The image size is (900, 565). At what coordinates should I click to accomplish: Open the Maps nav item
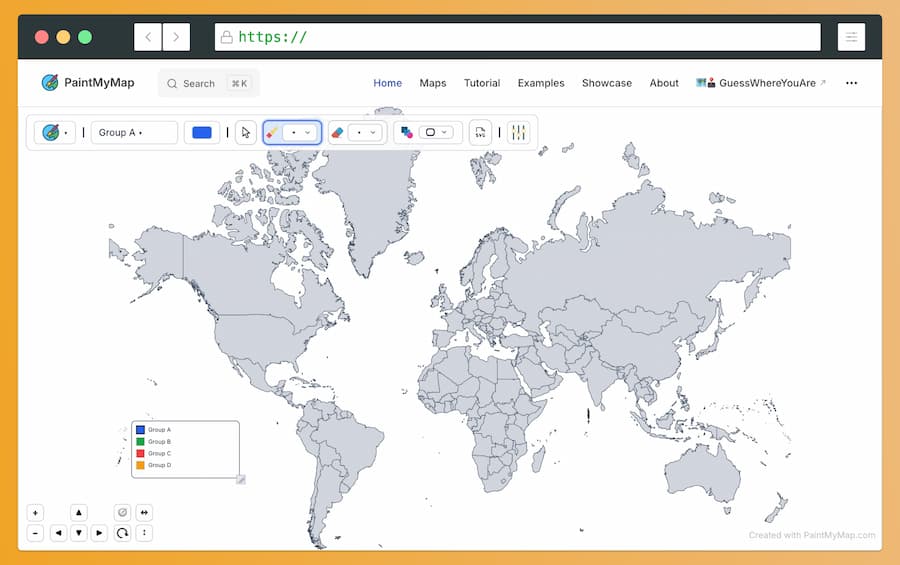pos(433,83)
